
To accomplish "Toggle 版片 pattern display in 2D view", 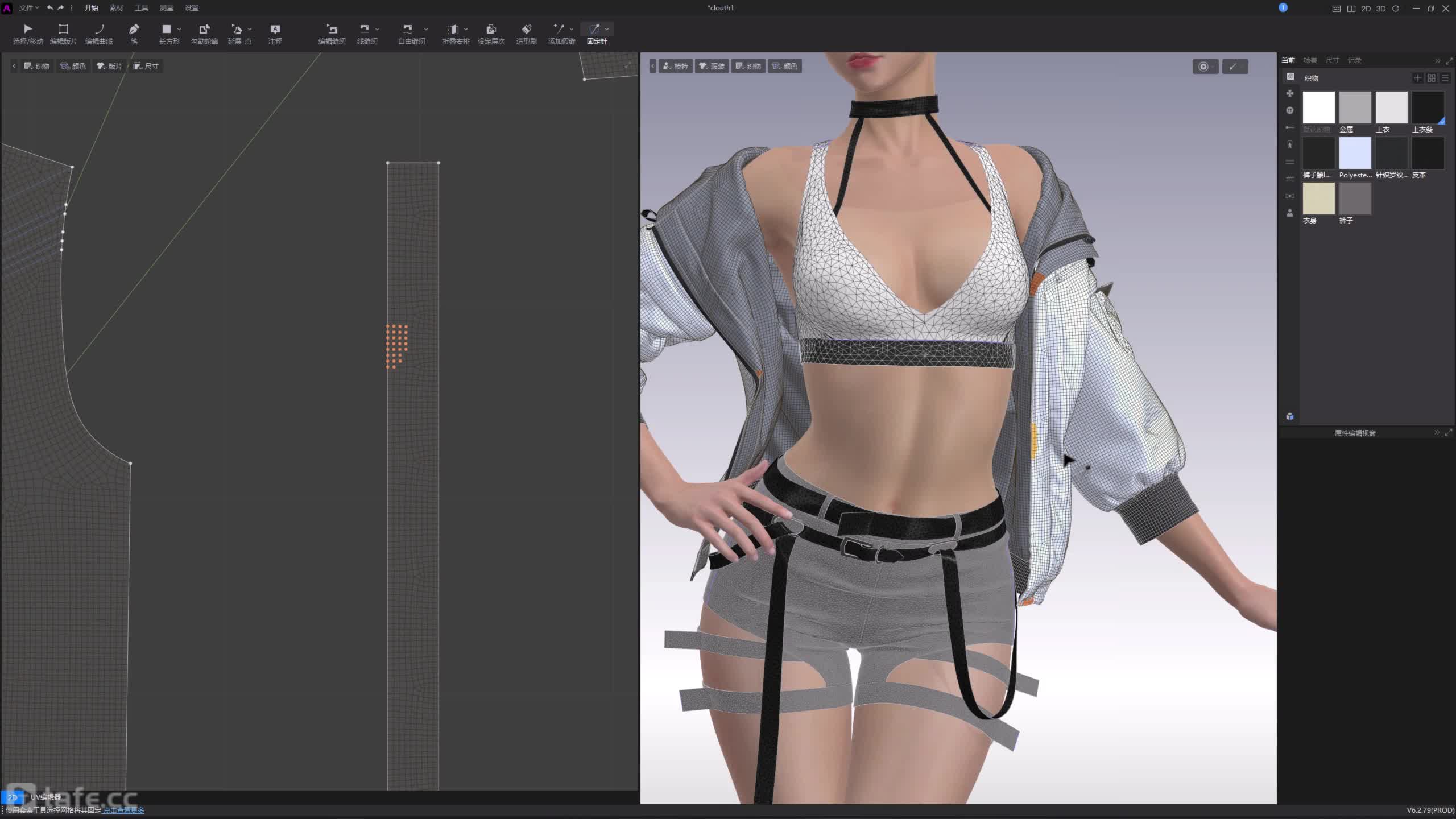I will point(109,66).
